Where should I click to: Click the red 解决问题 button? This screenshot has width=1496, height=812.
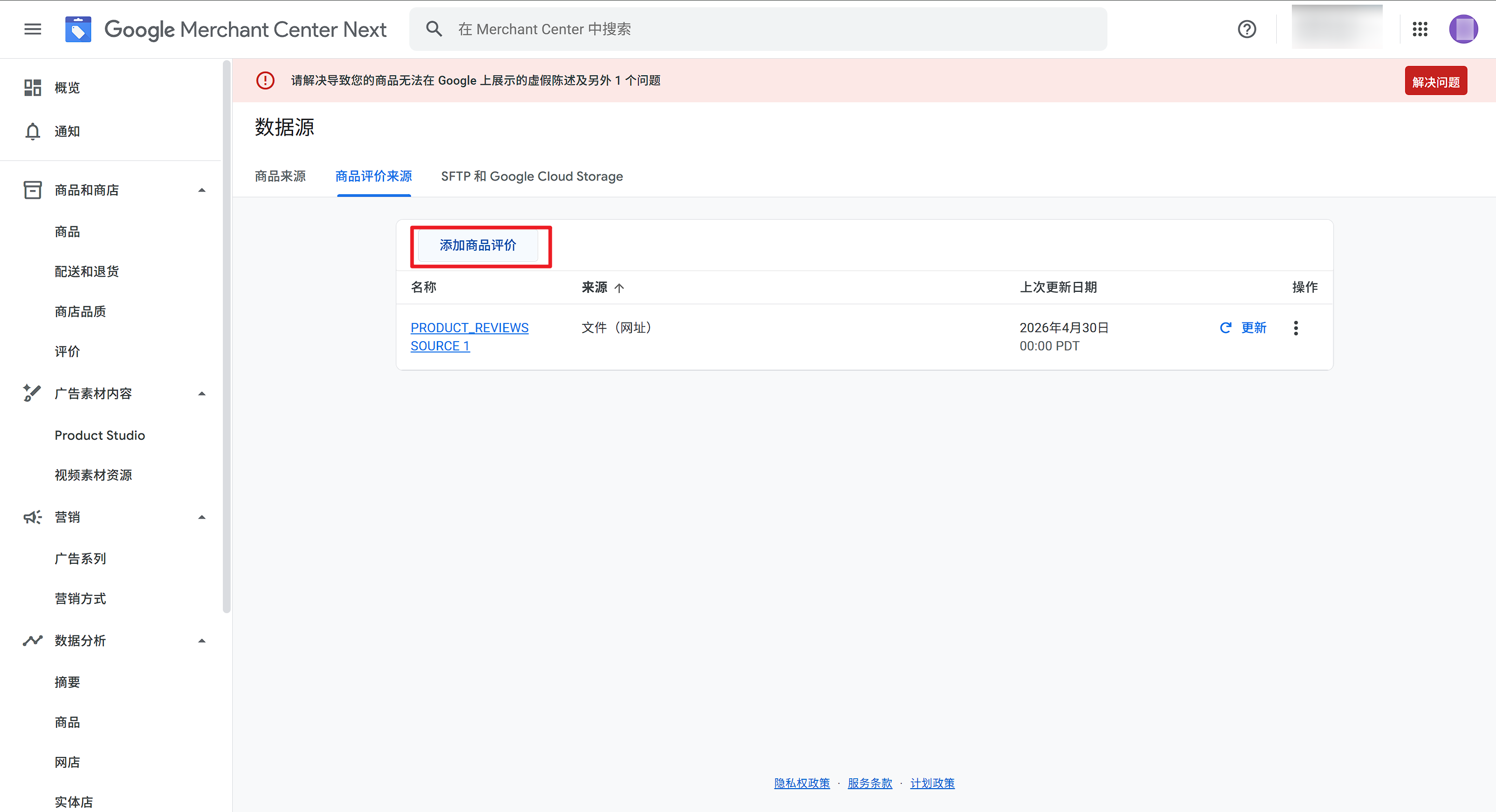[x=1436, y=82]
